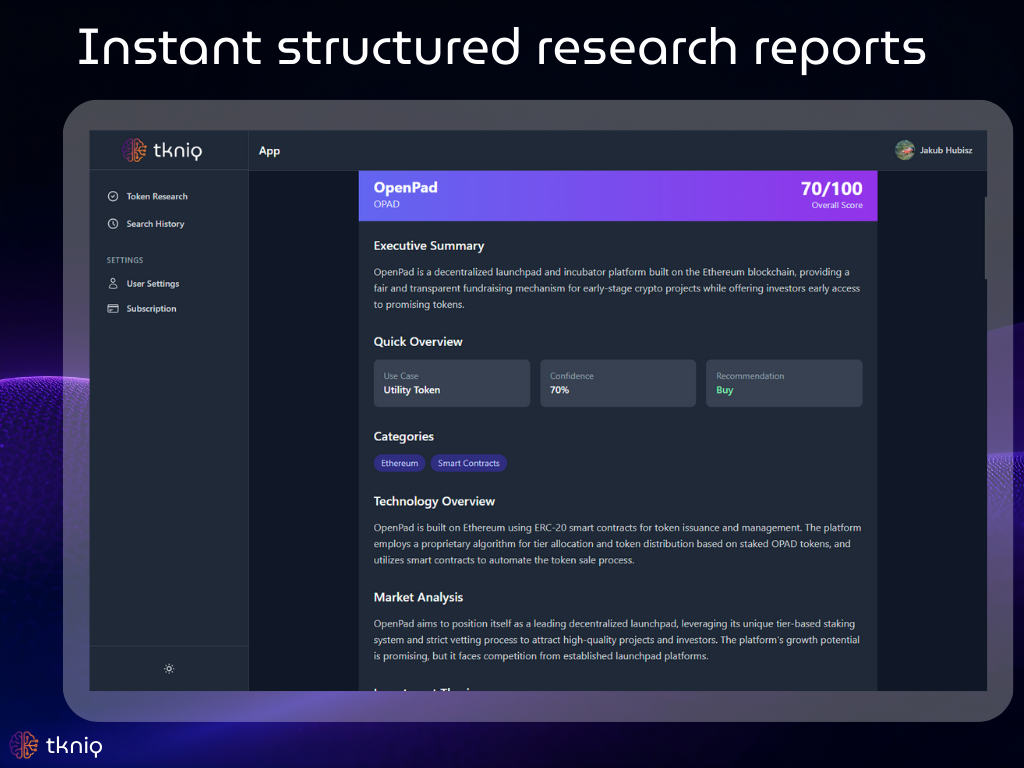Click the Confidence 70% card
This screenshot has height=768, width=1024.
pyautogui.click(x=618, y=383)
